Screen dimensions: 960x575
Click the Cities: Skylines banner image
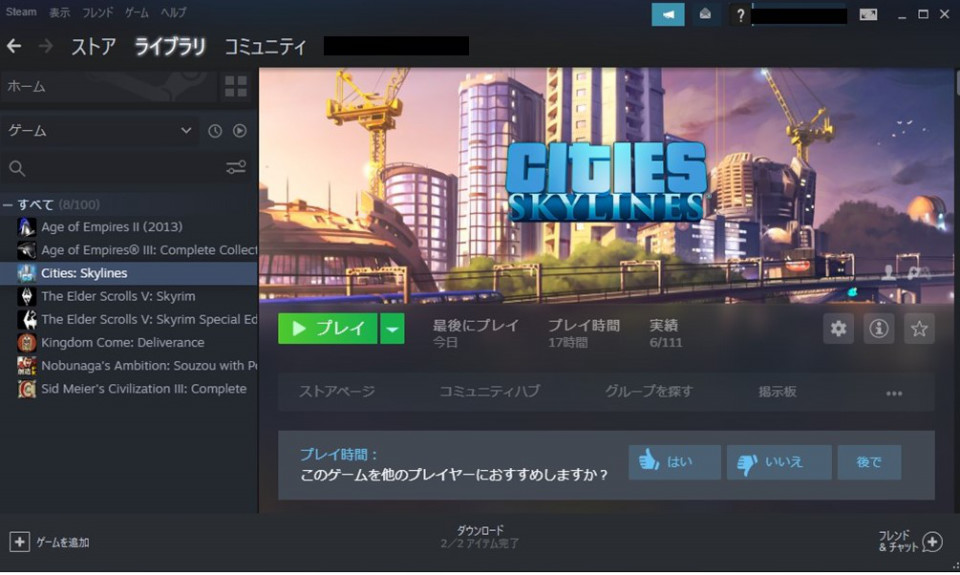coord(606,185)
